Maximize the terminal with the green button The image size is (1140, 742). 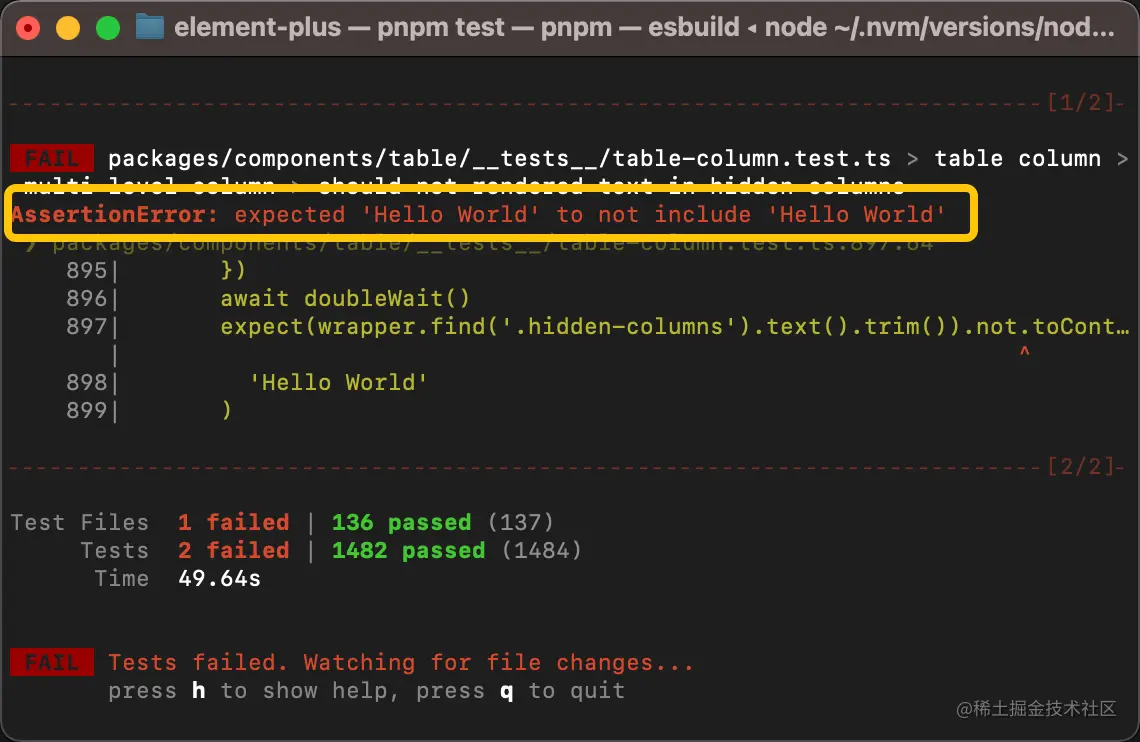tap(108, 28)
